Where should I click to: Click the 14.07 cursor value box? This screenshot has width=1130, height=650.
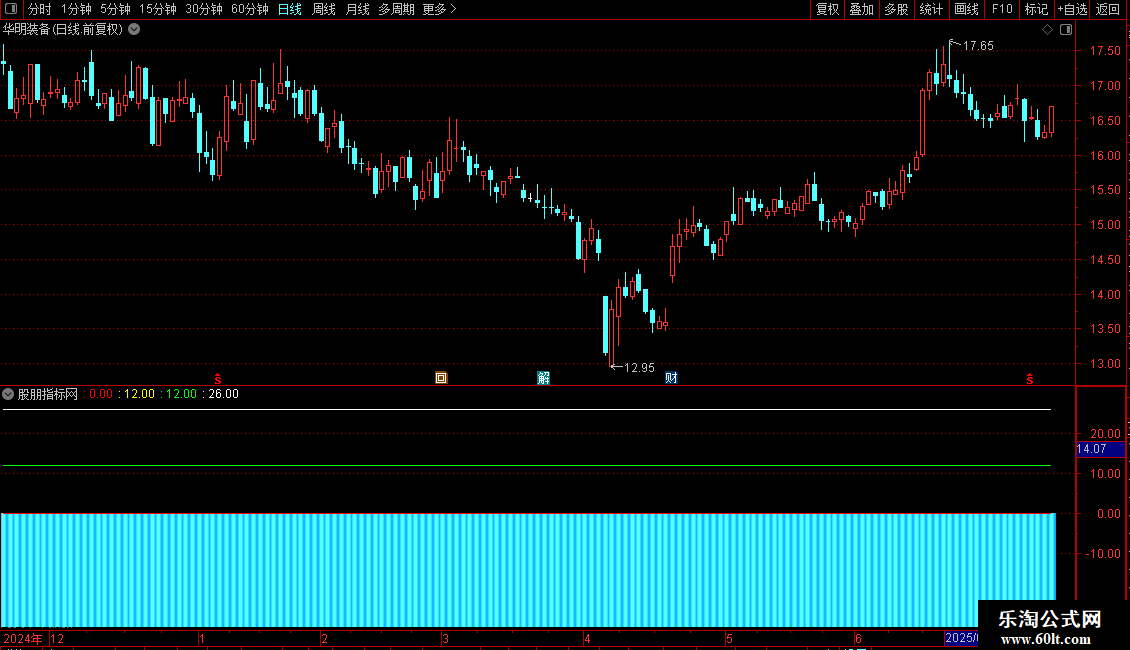(x=1100, y=449)
